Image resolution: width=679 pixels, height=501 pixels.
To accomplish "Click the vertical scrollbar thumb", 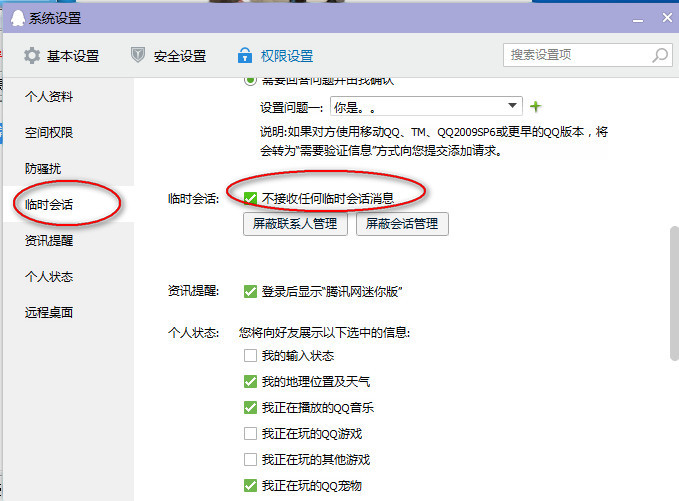I will pyautogui.click(x=673, y=290).
